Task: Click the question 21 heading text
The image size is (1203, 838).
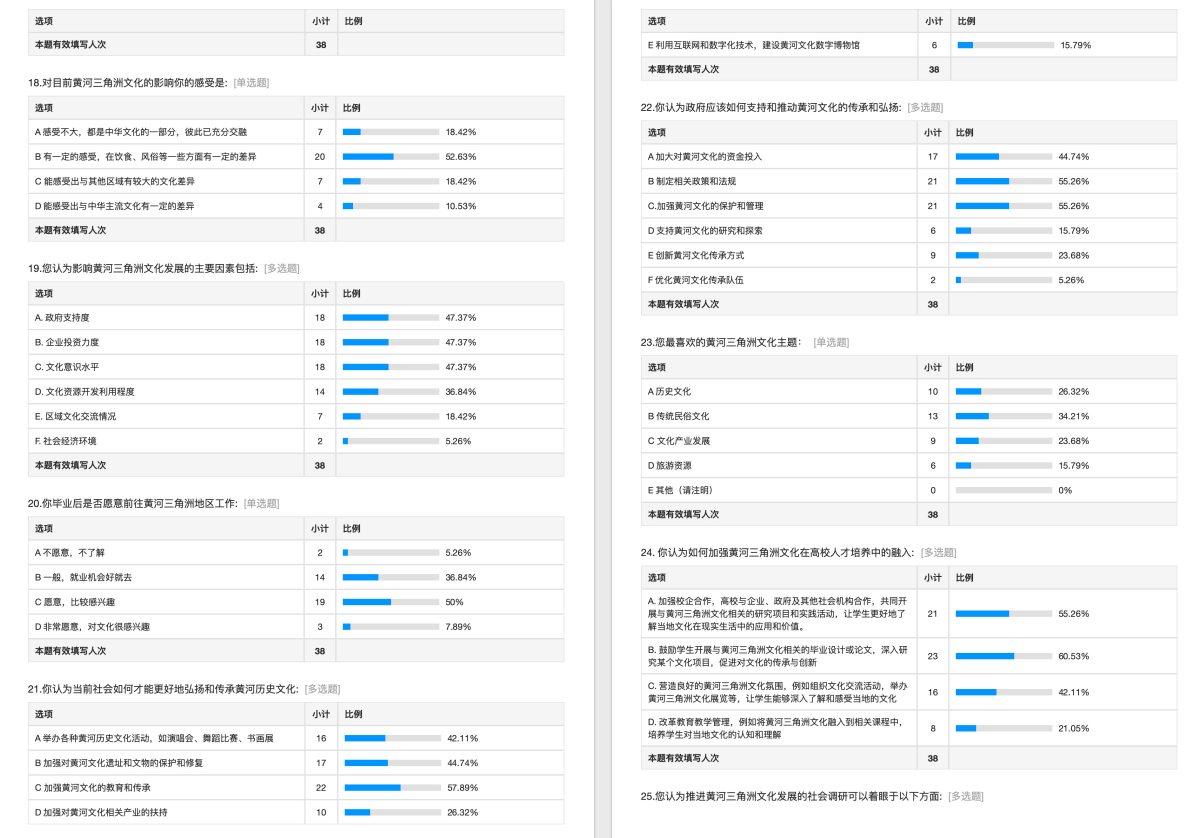Action: (x=163, y=689)
